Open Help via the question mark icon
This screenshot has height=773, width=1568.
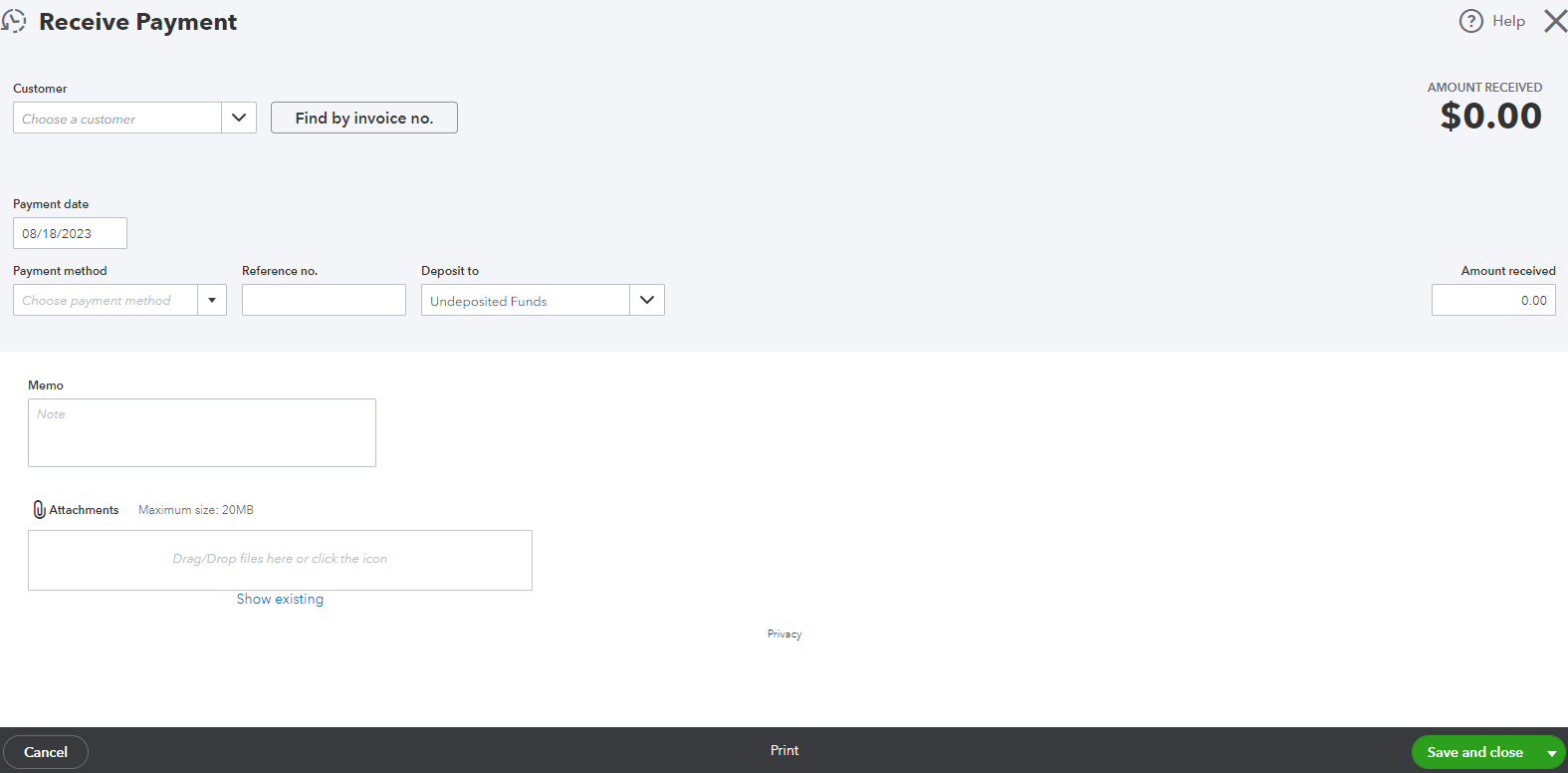(1470, 21)
